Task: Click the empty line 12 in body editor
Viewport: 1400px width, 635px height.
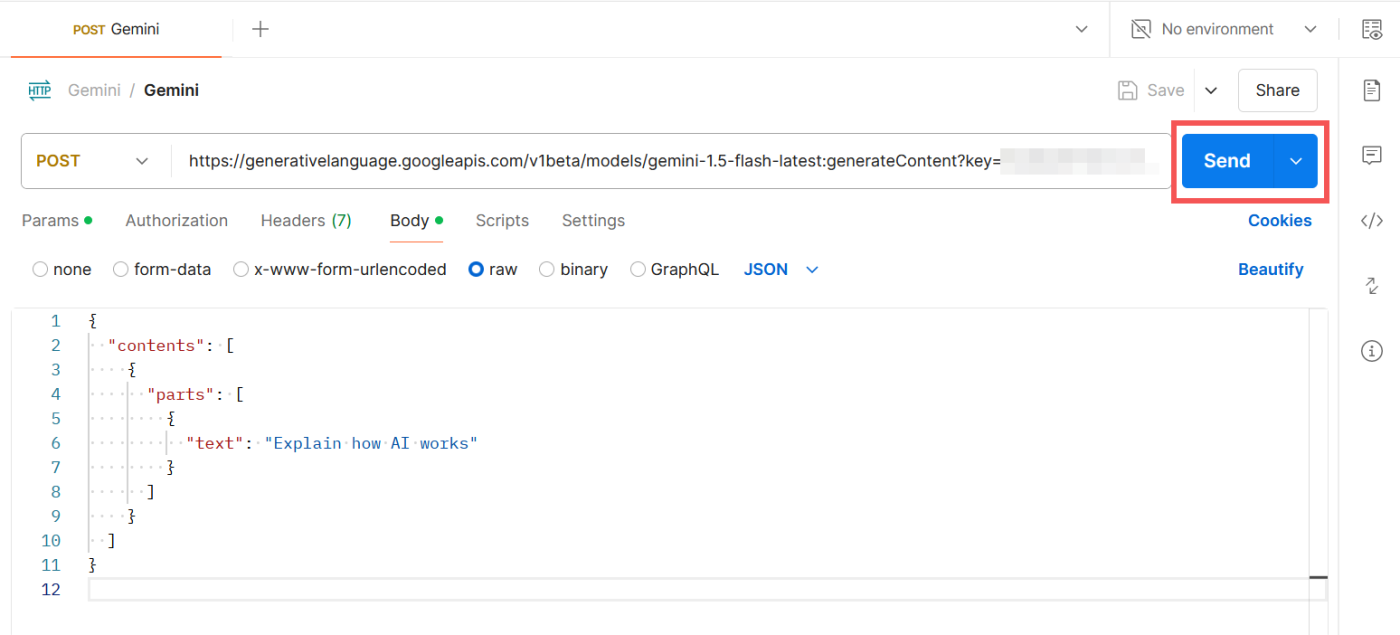Action: 707,590
